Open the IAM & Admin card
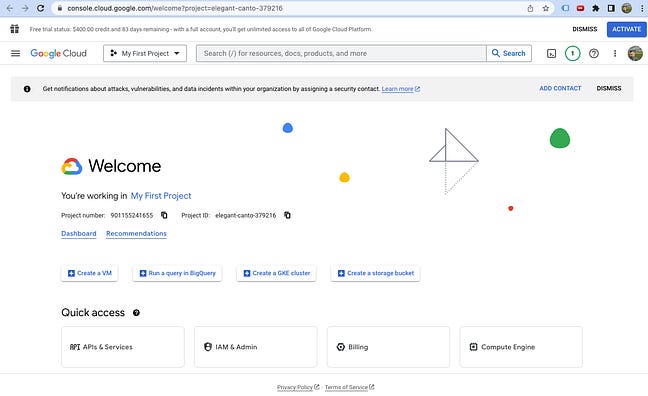 click(x=256, y=347)
